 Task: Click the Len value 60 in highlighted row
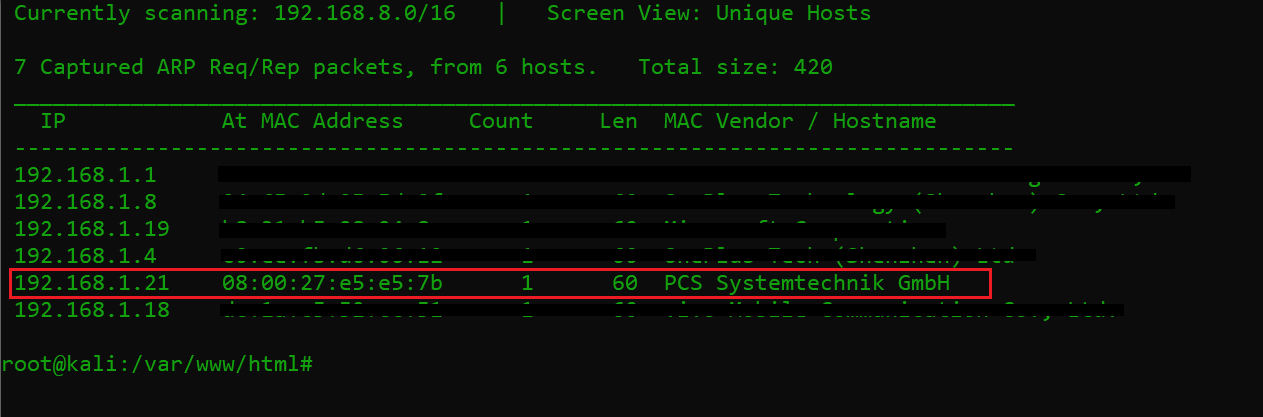(625, 284)
